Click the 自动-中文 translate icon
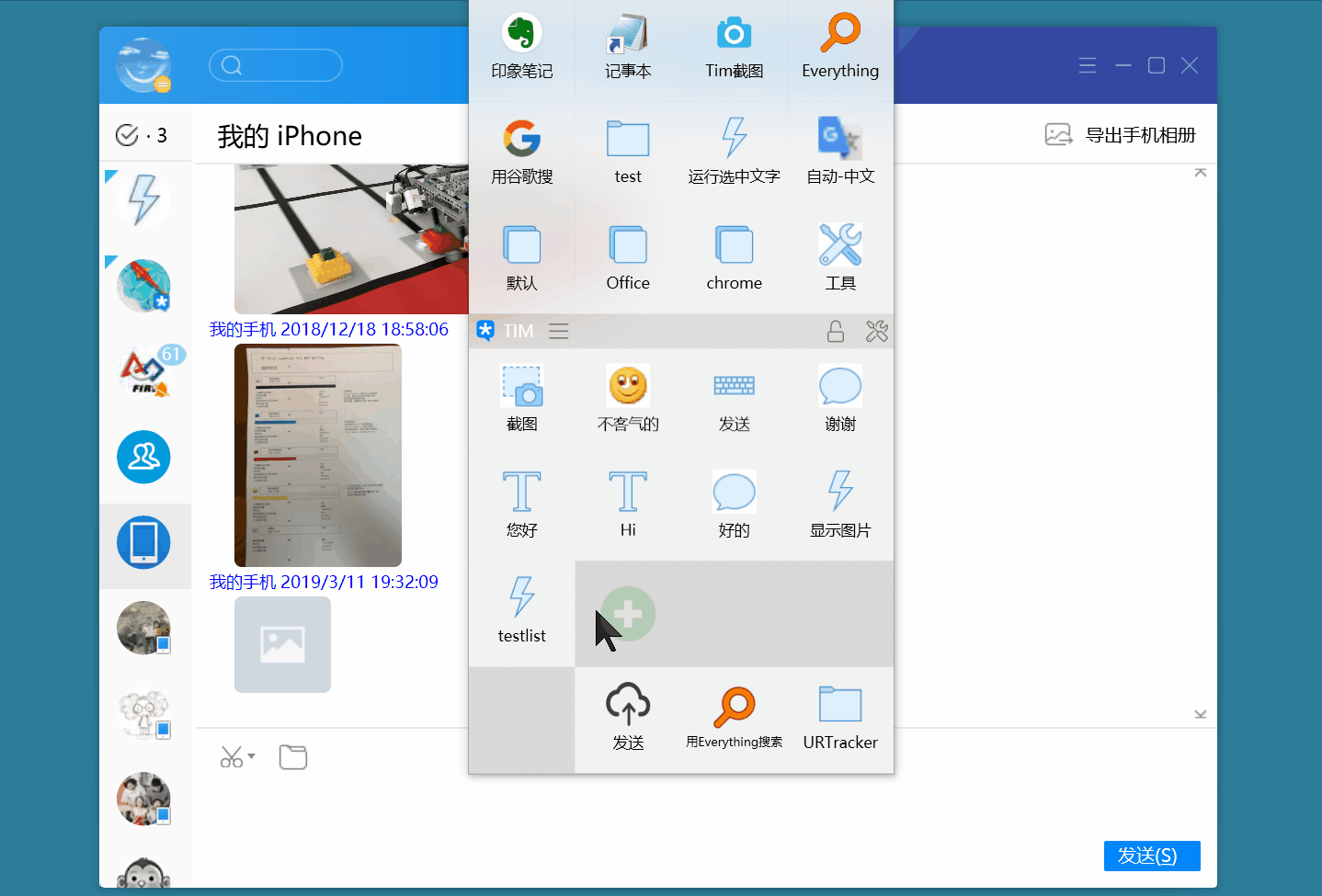 pos(840,139)
